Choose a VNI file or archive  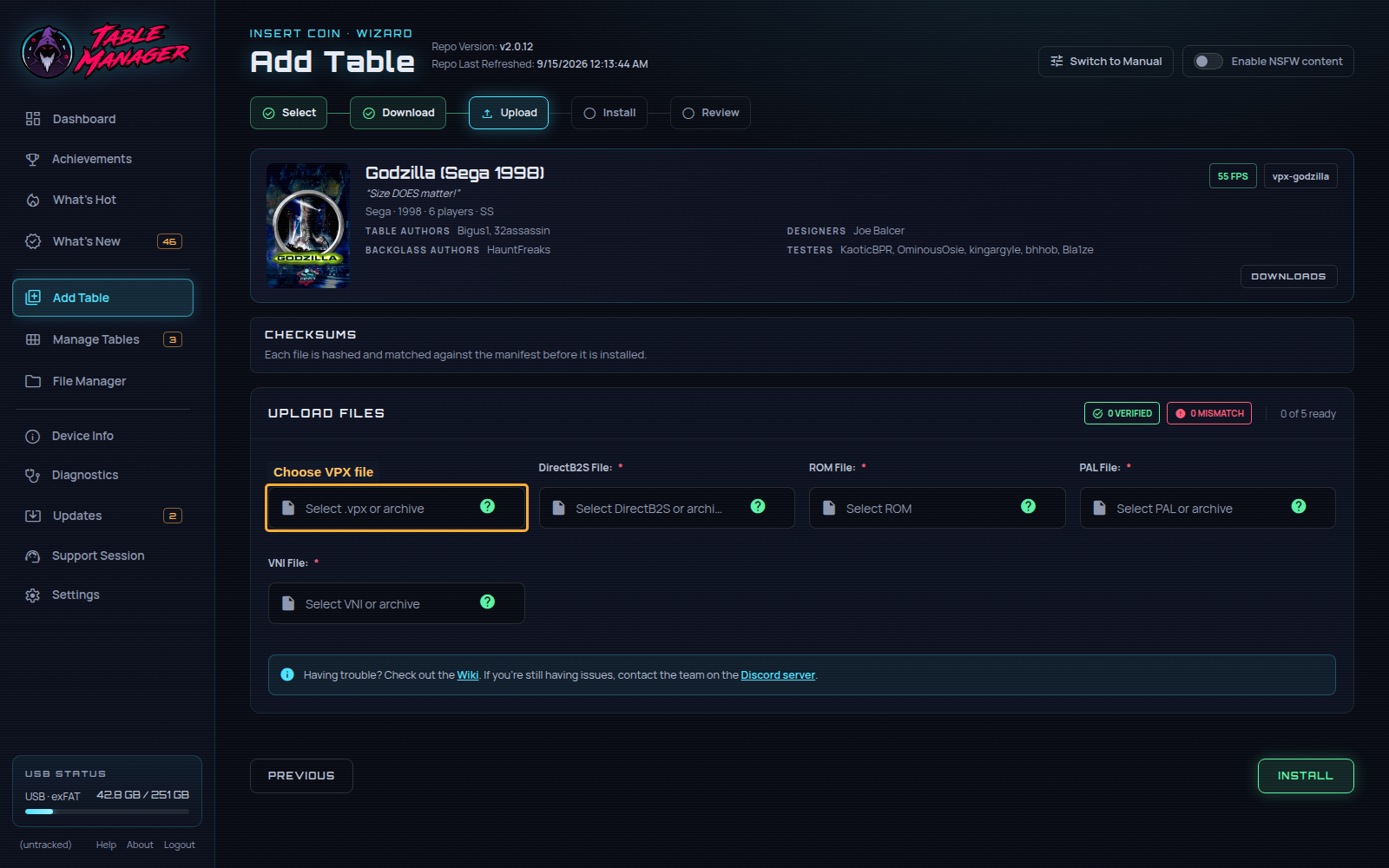pos(397,603)
